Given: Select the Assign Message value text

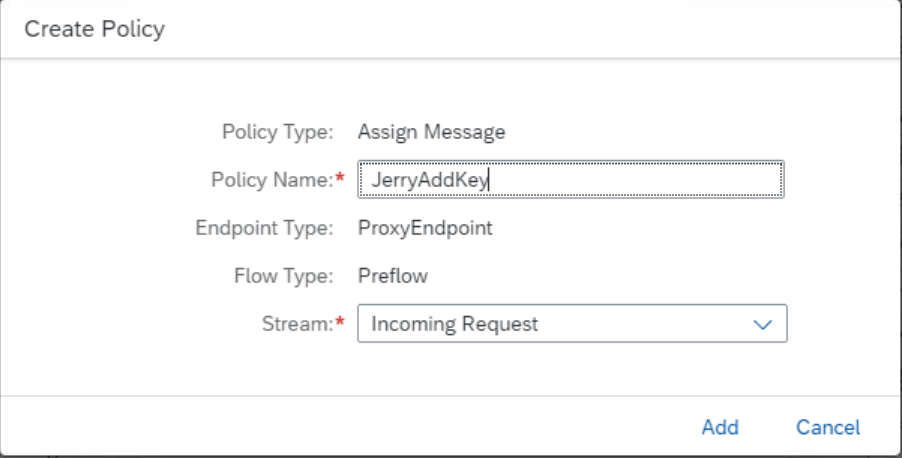Looking at the screenshot, I should pos(432,131).
